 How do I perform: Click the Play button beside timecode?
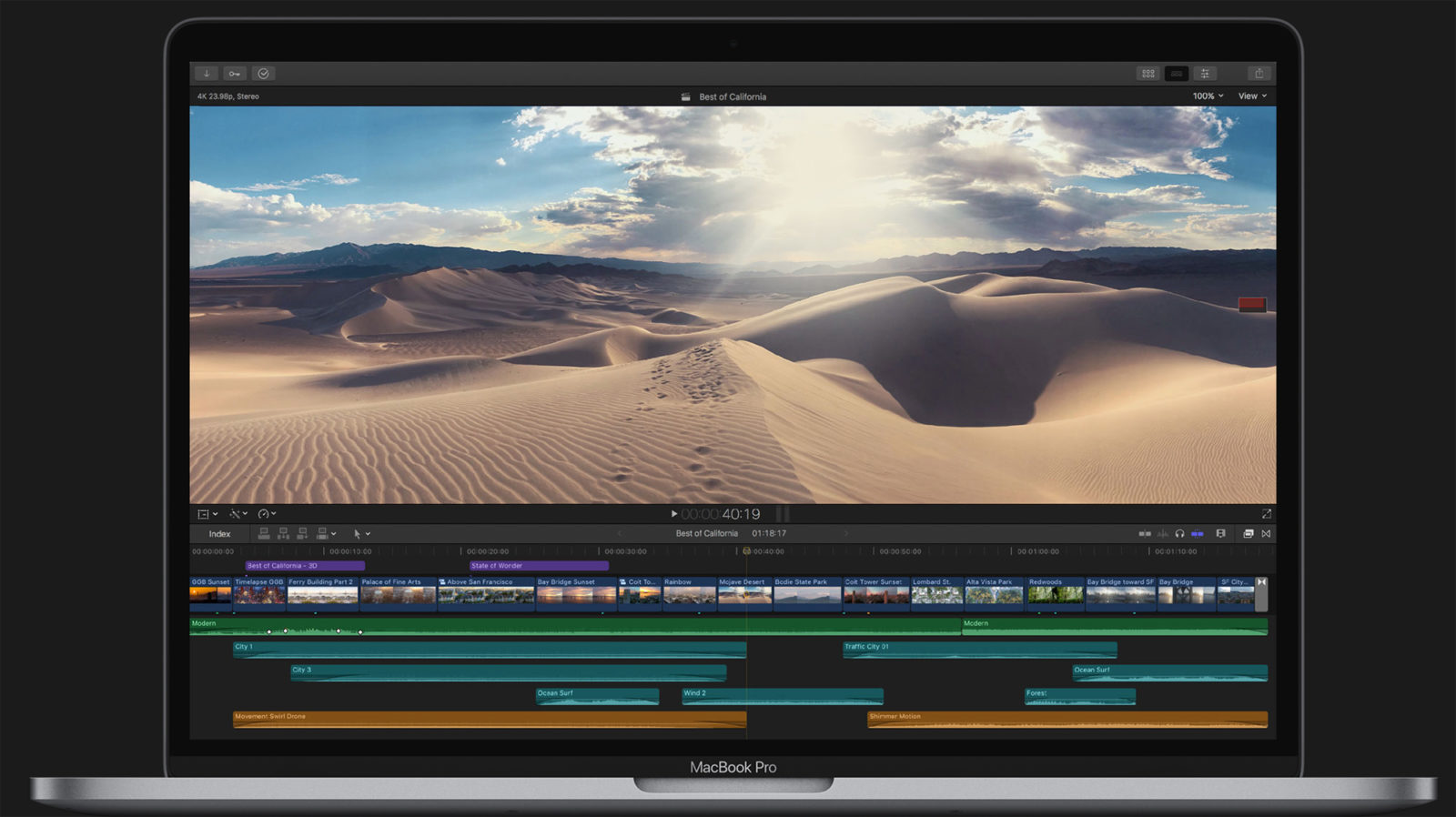click(x=673, y=514)
